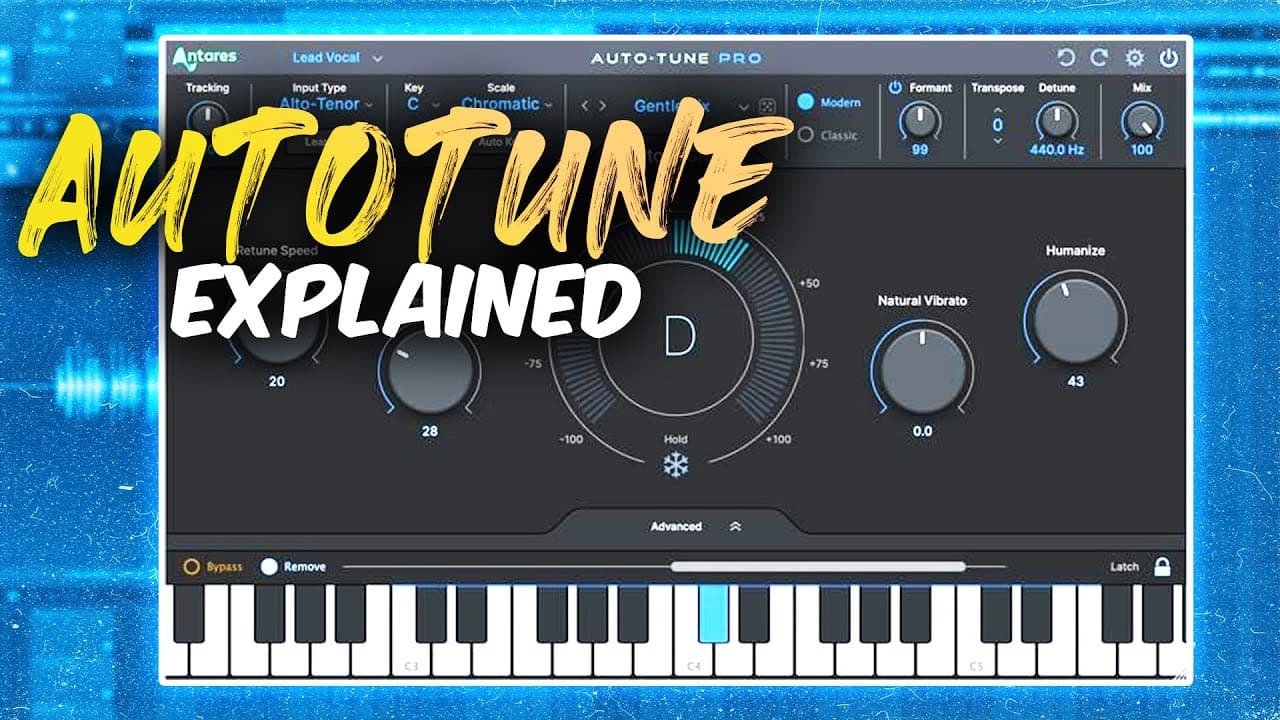Click the Formant knob
This screenshot has height=720, width=1280.
(919, 121)
